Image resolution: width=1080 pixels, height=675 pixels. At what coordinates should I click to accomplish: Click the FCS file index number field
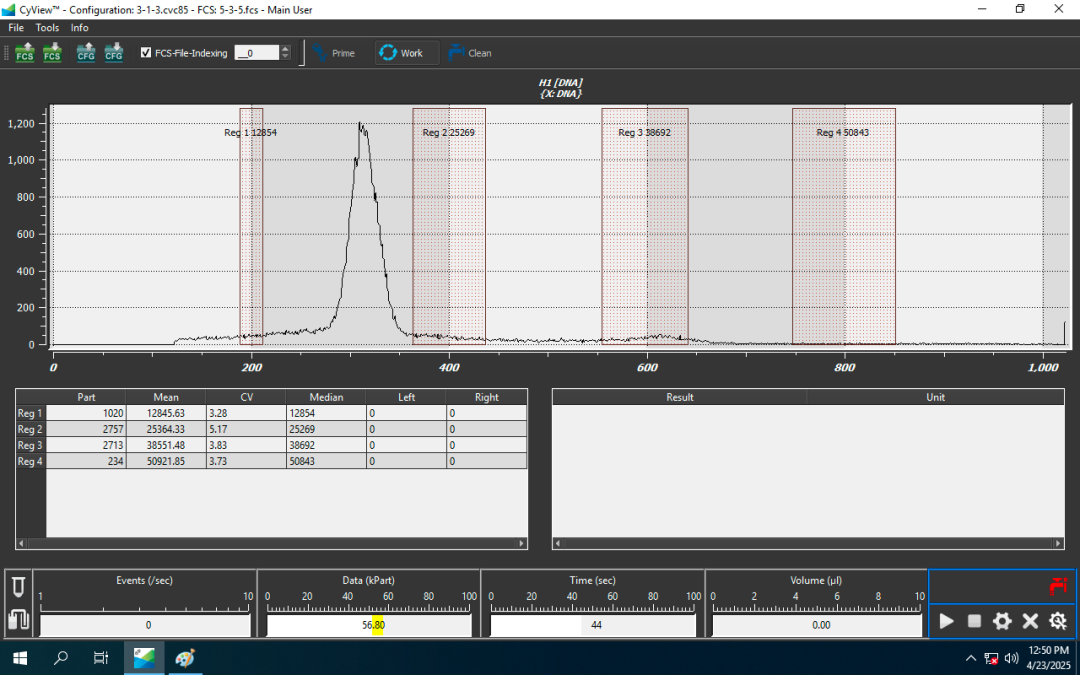click(x=257, y=52)
